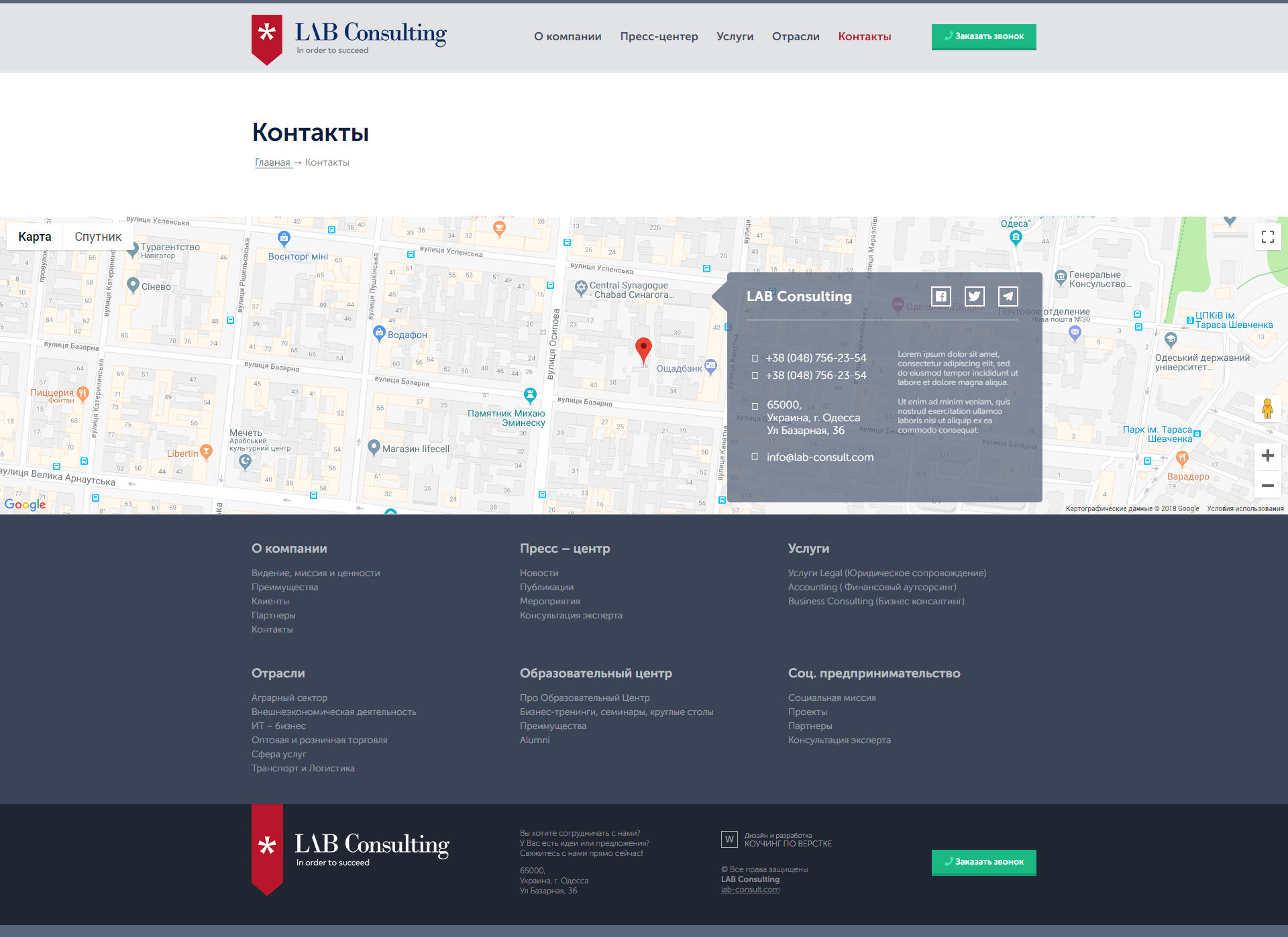The height and width of the screenshot is (937, 1288).
Task: Click the info@lab-consult.com email address
Action: [x=820, y=457]
